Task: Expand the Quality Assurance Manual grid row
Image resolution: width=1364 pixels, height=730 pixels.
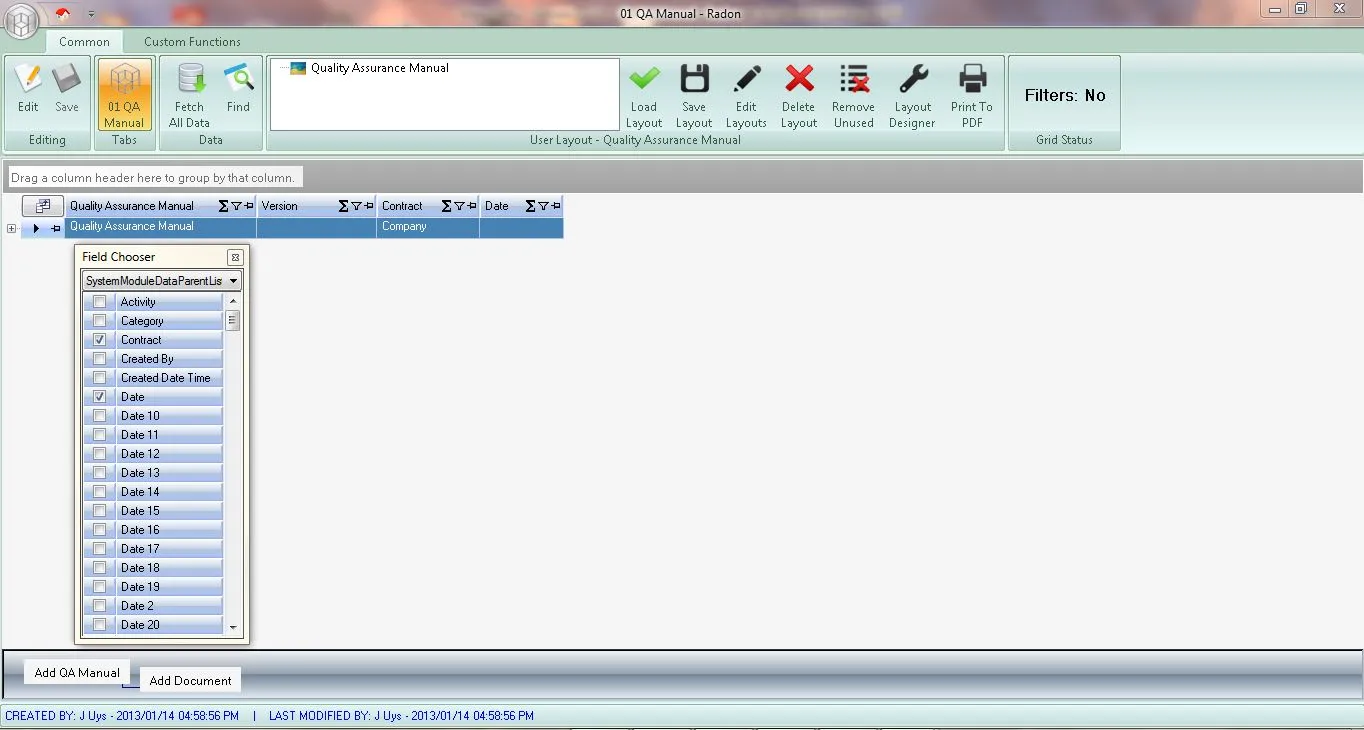Action: (x=11, y=228)
